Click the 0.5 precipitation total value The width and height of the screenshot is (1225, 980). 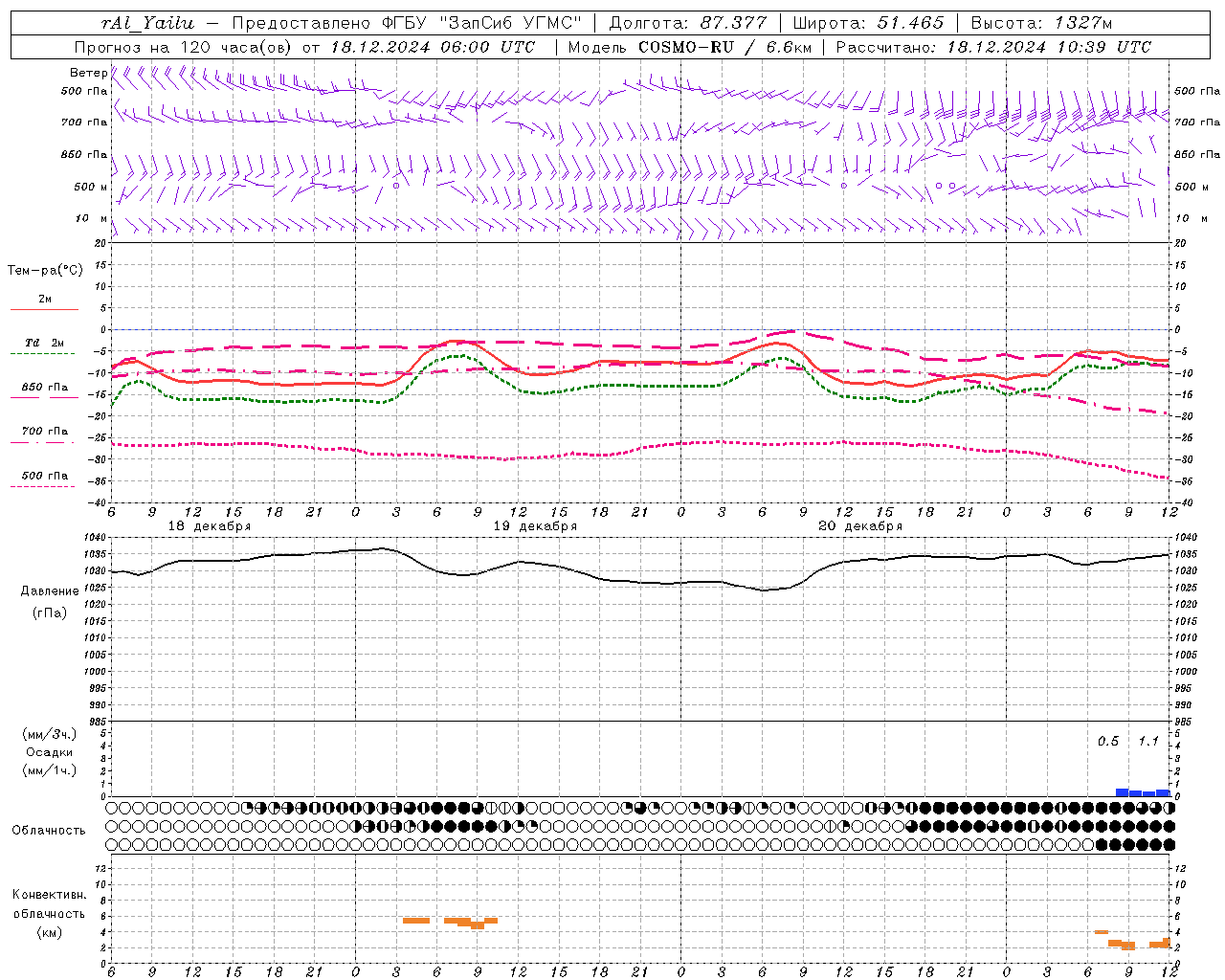point(1107,742)
